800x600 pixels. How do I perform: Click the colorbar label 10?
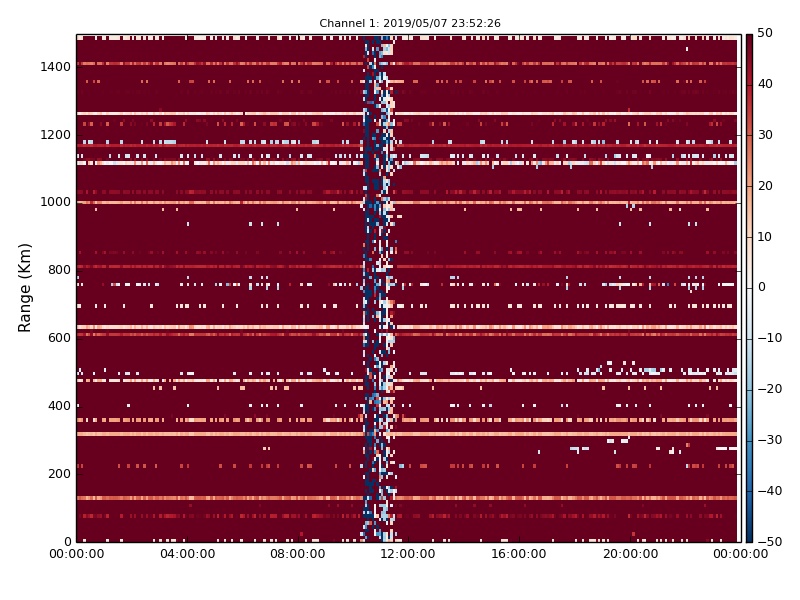[764, 237]
